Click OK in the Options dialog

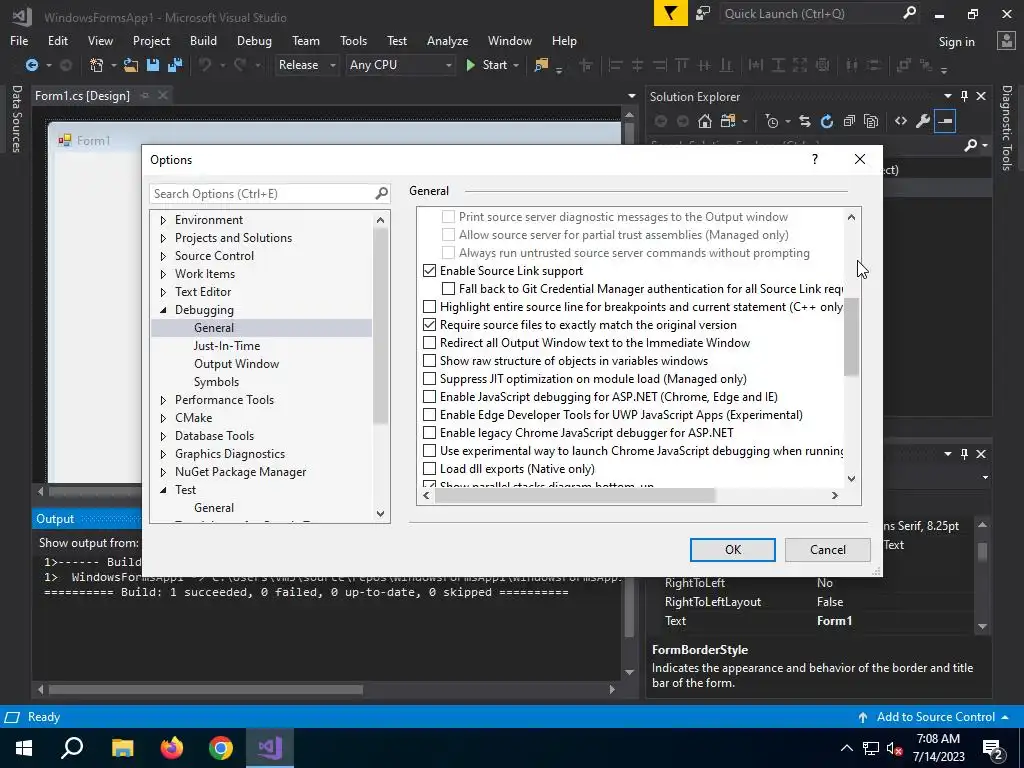point(733,550)
